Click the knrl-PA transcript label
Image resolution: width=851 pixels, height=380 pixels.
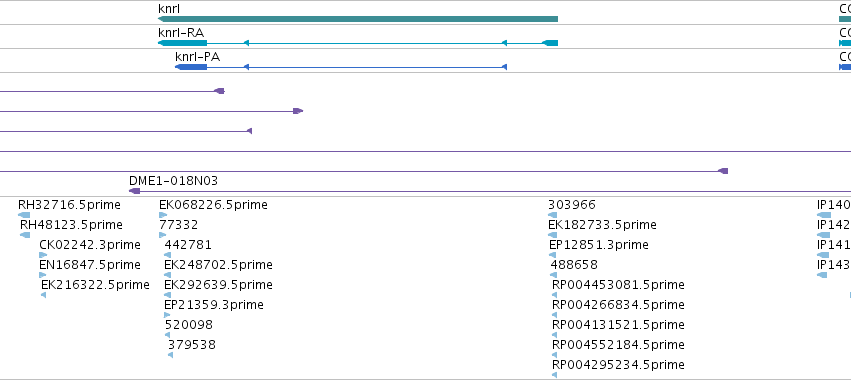click(x=198, y=57)
